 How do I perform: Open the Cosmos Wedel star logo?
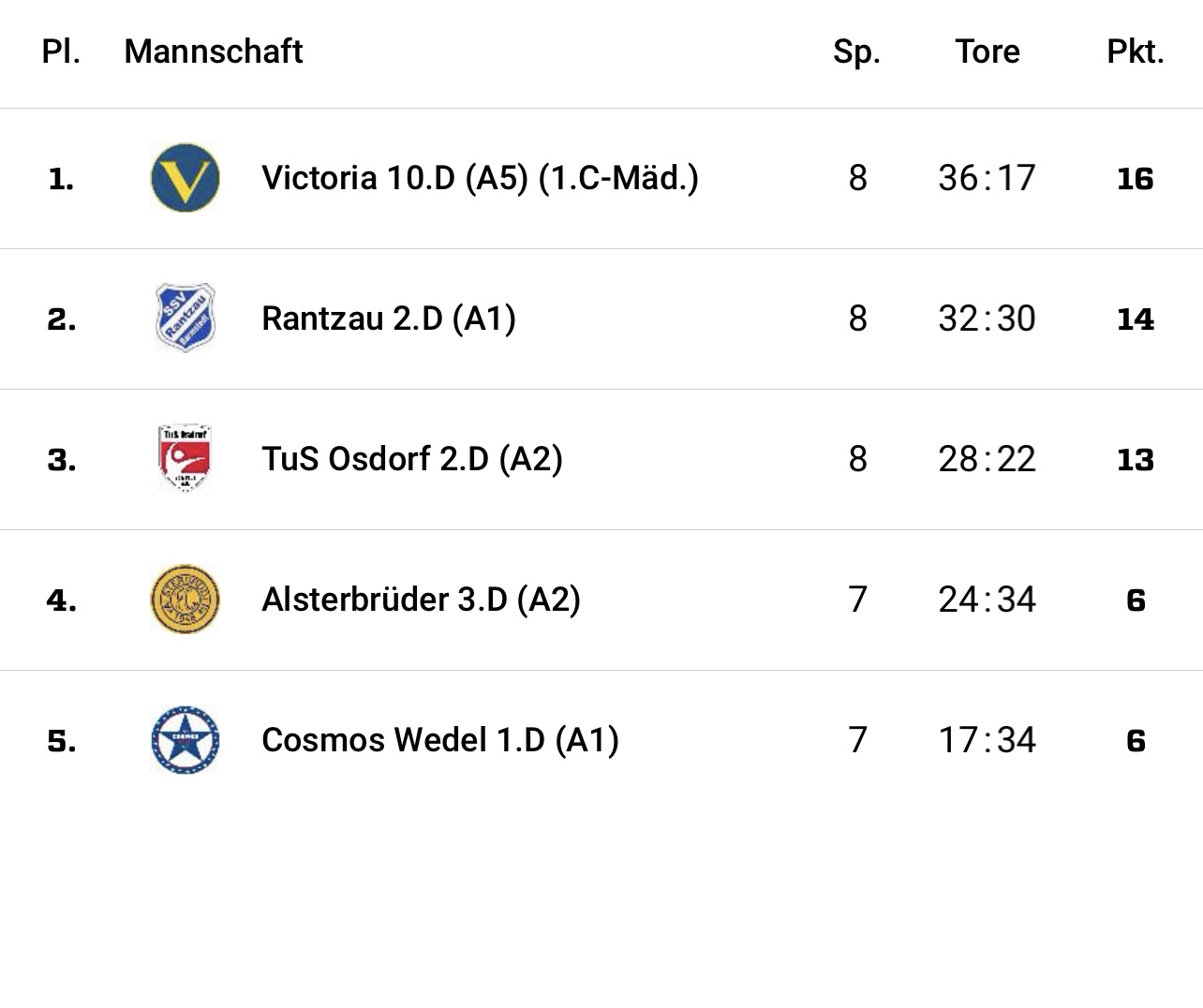(186, 740)
